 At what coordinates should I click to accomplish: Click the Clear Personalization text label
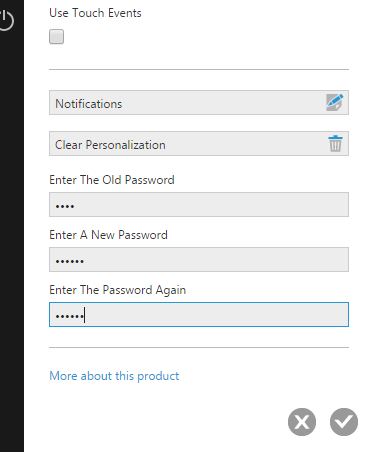110,145
